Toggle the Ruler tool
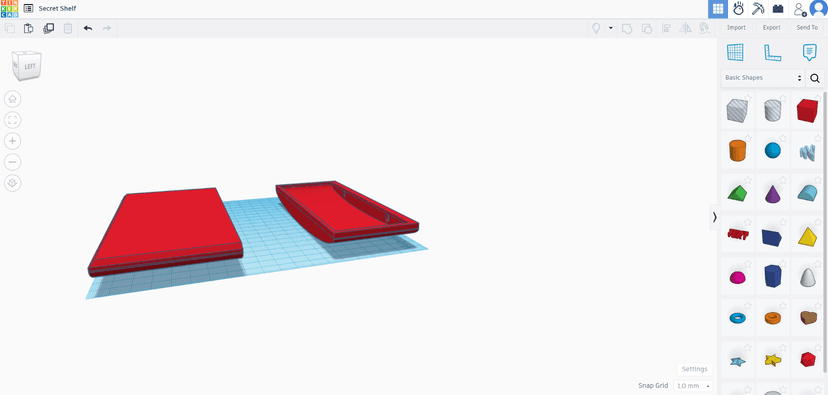This screenshot has height=395, width=828. click(772, 52)
